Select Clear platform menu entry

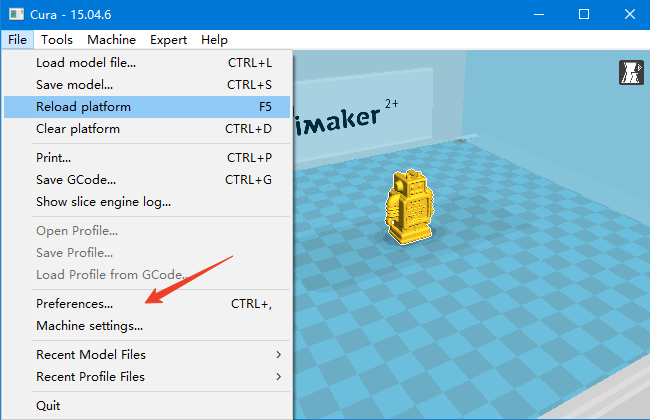[147, 129]
